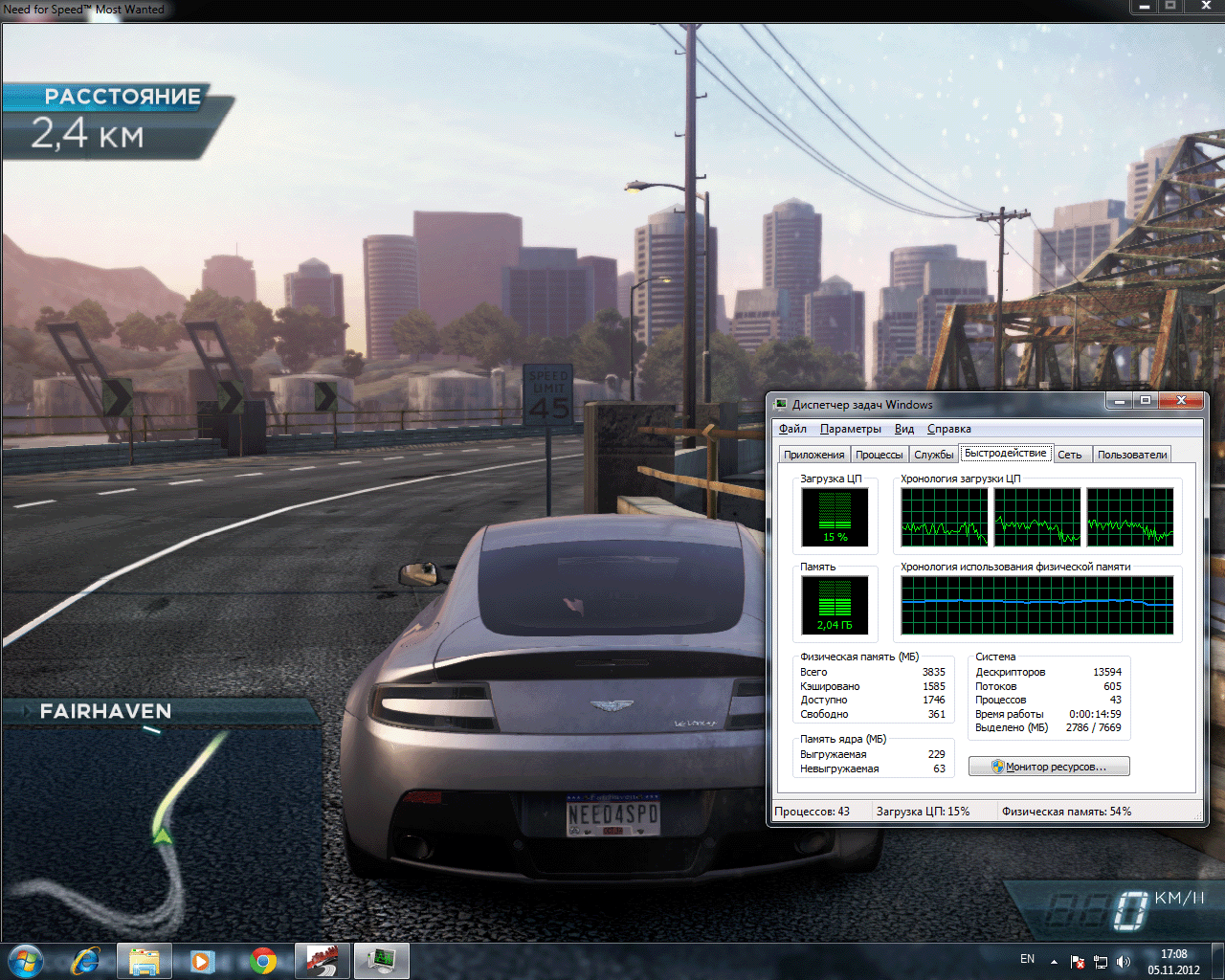Image resolution: width=1225 pixels, height=980 pixels.
Task: Click Show desktop strip at taskbar end
Action: click(x=1217, y=961)
